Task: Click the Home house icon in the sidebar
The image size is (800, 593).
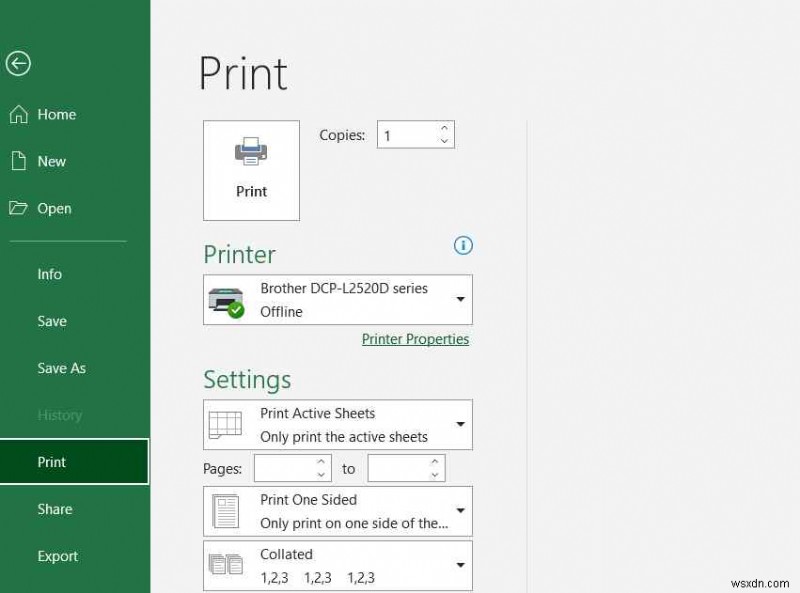Action: click(18, 113)
